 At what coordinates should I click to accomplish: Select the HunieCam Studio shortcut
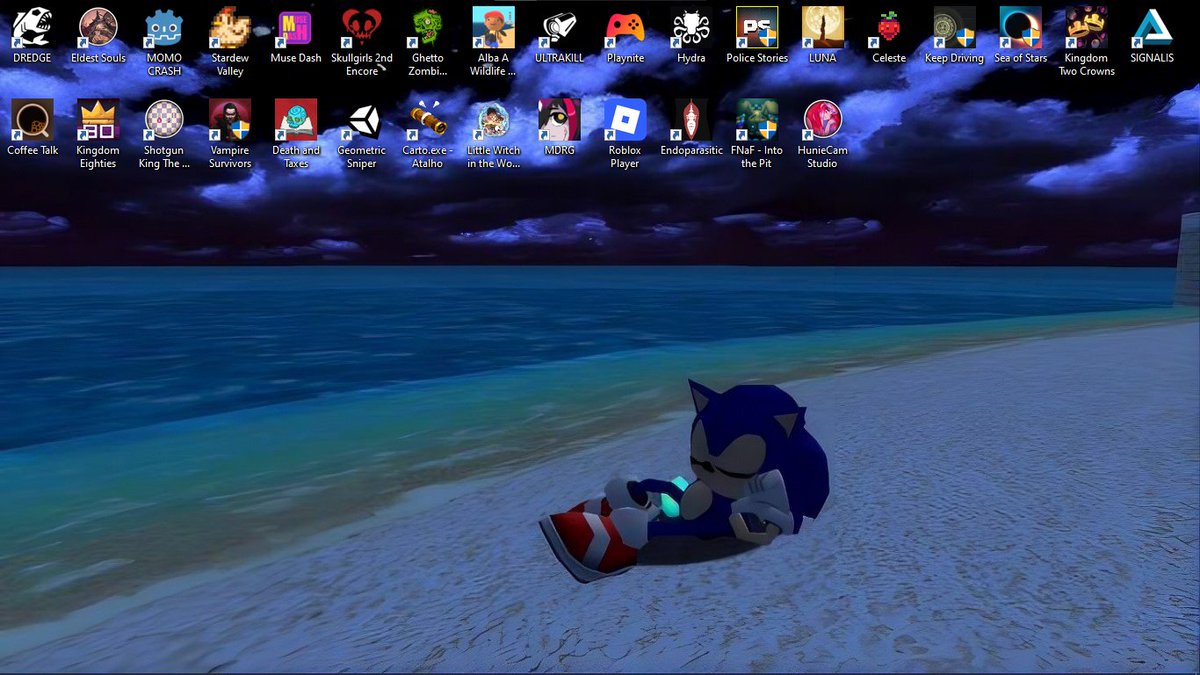[823, 120]
